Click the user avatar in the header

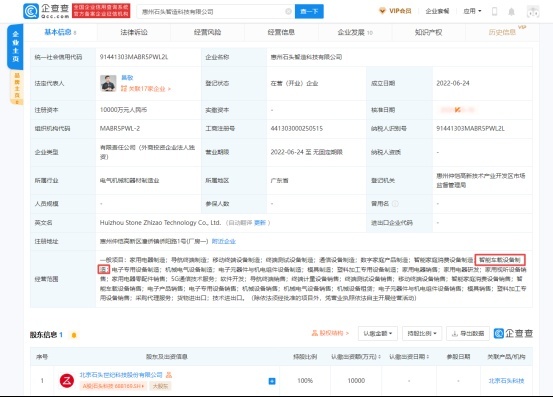pos(533,12)
